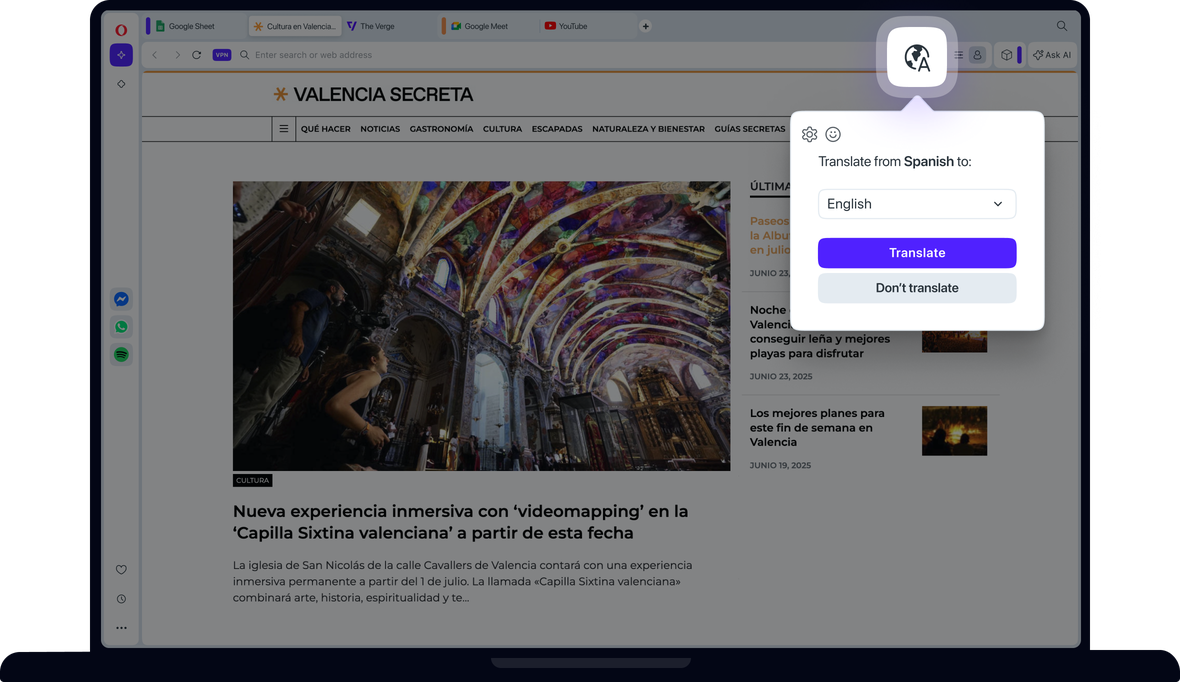Open WhatsApp in the sidebar
This screenshot has height=682, width=1180.
pyautogui.click(x=121, y=327)
